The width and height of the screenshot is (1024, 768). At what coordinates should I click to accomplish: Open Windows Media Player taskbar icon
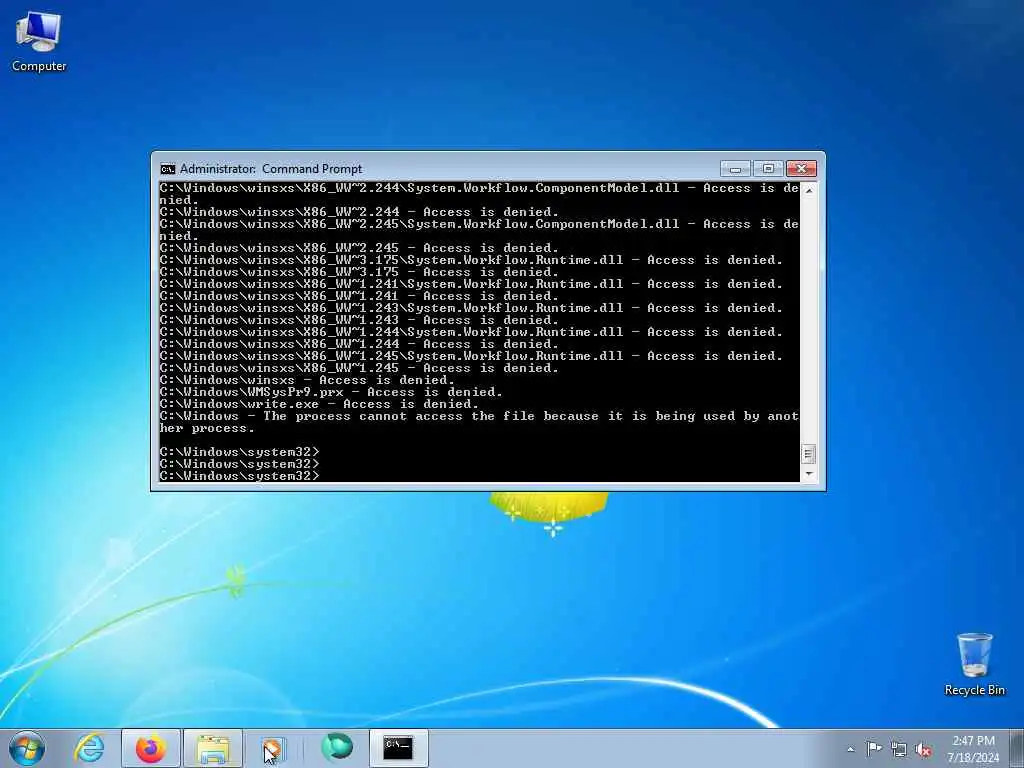click(x=272, y=748)
